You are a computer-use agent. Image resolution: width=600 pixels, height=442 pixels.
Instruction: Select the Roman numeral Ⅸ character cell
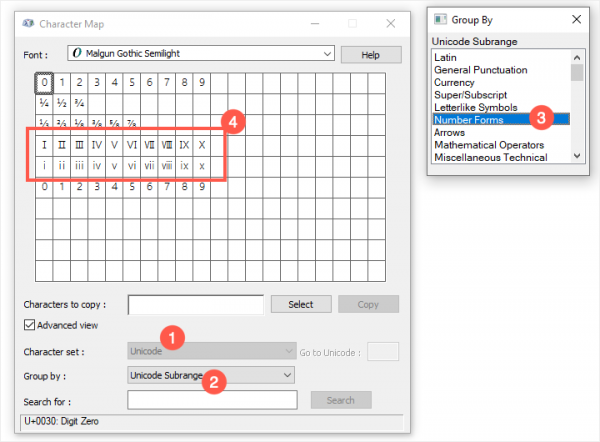pyautogui.click(x=184, y=145)
